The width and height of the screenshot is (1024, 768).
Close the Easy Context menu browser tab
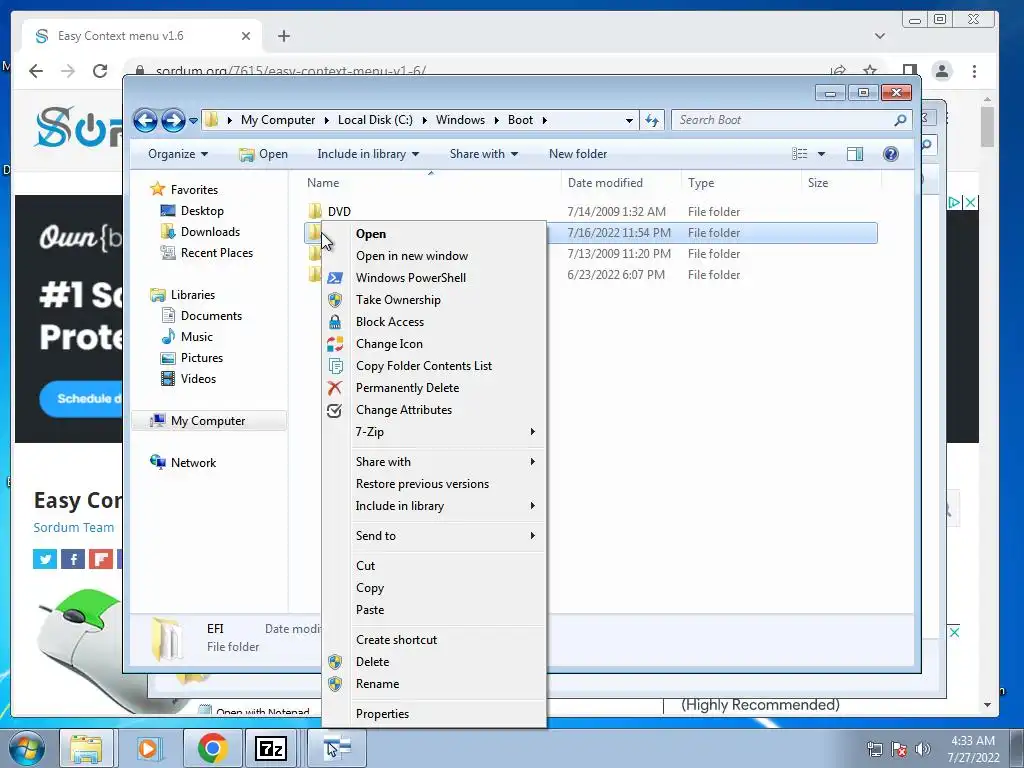[x=246, y=36]
